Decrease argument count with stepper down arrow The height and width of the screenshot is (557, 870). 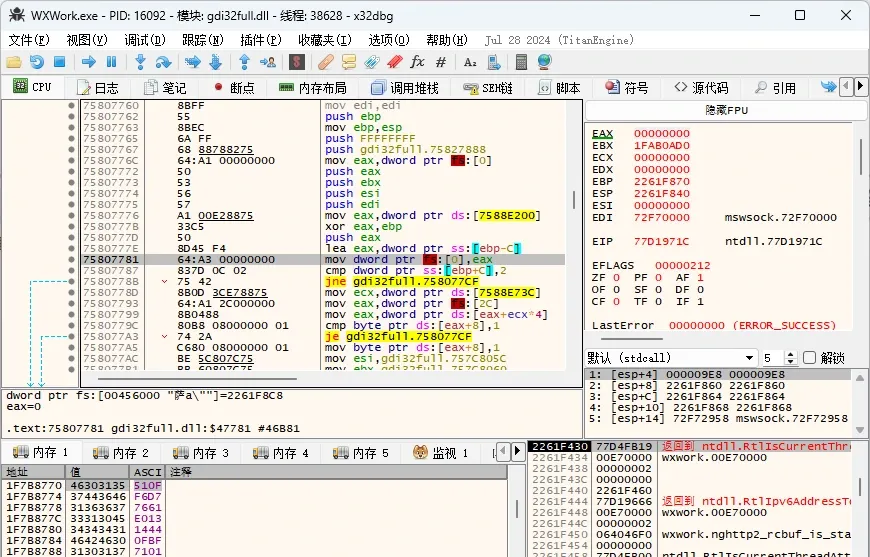791,362
